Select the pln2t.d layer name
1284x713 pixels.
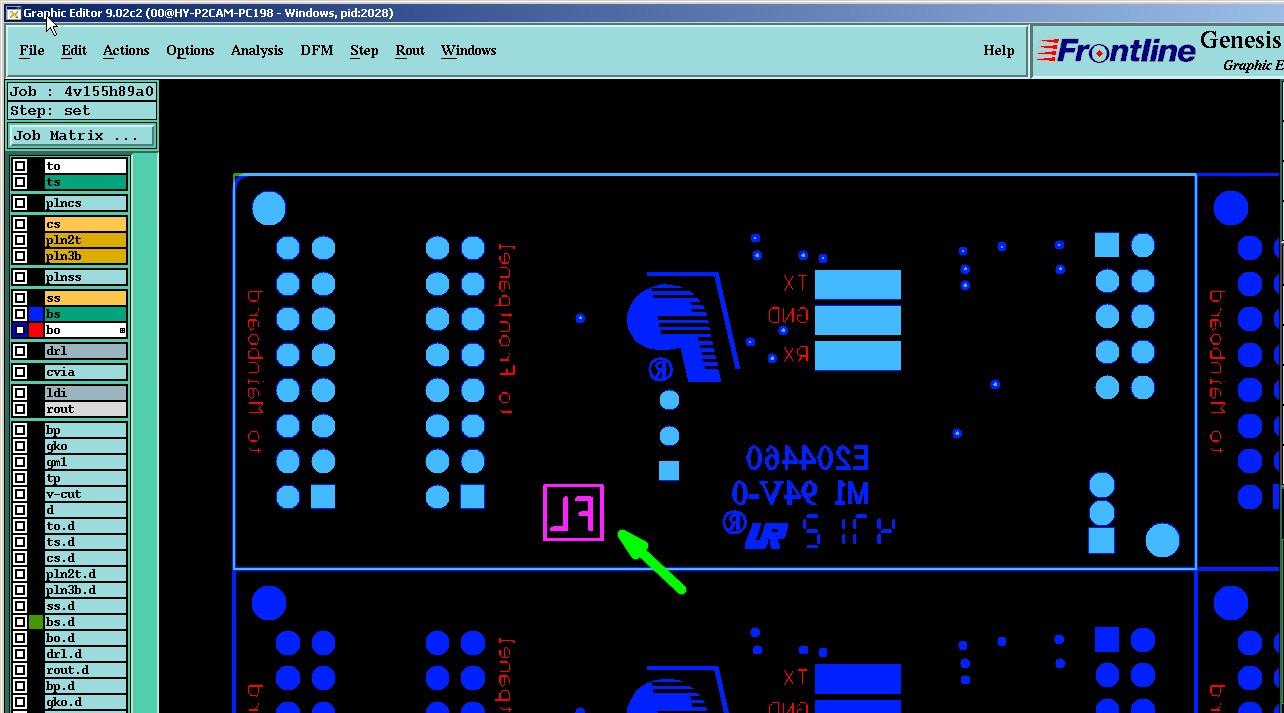coord(86,574)
